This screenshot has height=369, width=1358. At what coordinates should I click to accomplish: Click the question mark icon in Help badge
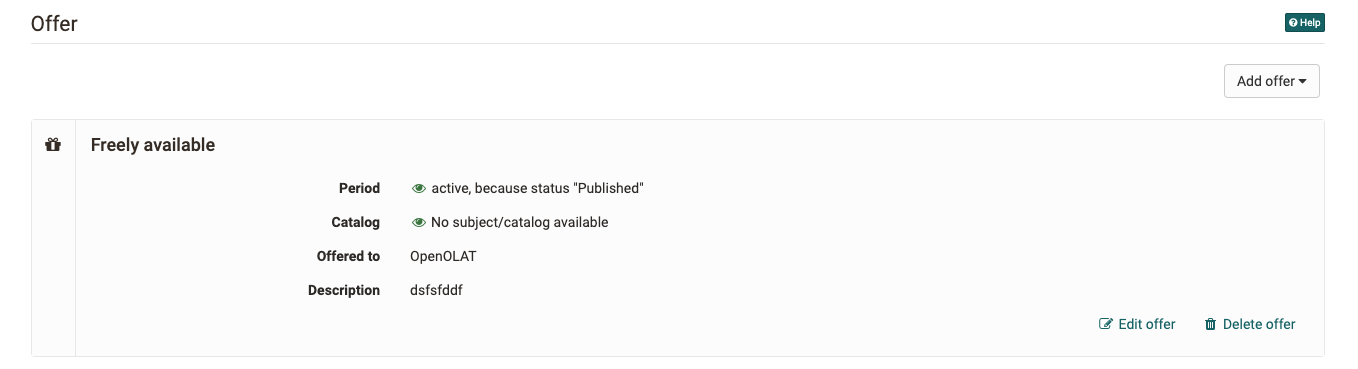point(1294,23)
